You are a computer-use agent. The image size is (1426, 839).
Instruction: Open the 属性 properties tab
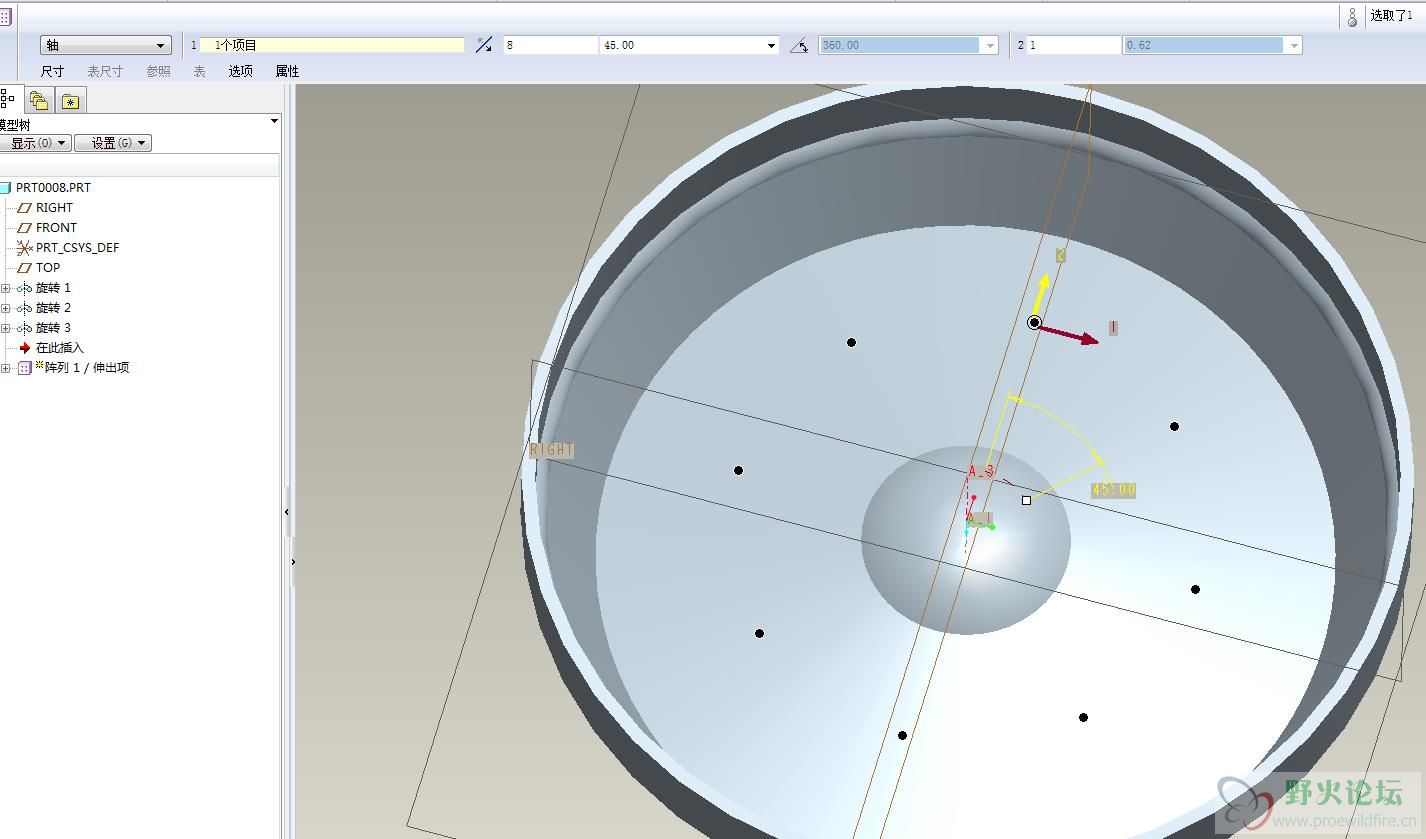pos(287,71)
